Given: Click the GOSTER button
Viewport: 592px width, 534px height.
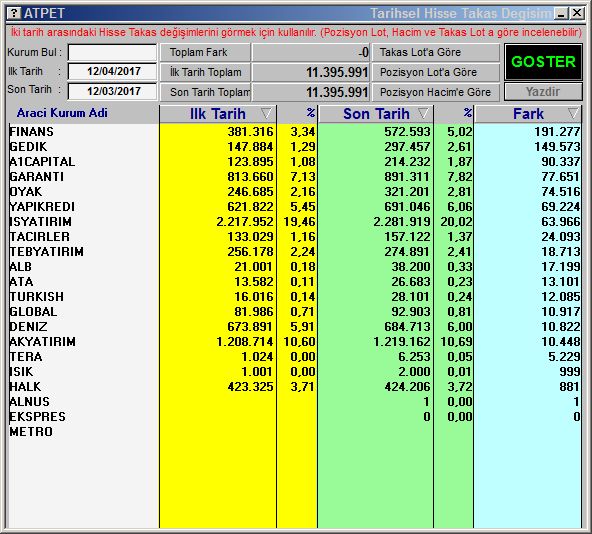Looking at the screenshot, I should point(543,62).
